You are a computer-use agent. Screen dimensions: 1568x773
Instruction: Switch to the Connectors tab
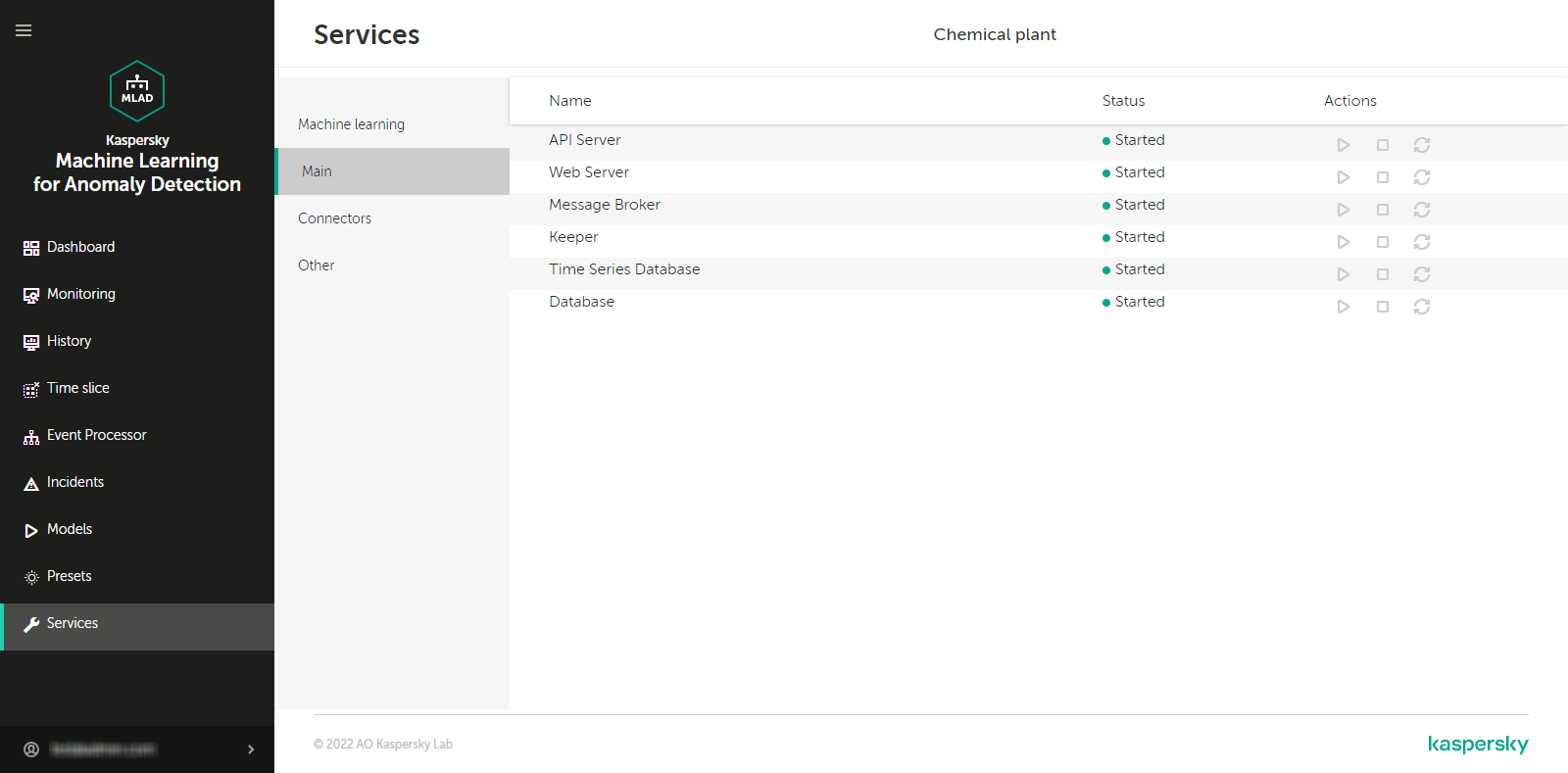coord(334,218)
